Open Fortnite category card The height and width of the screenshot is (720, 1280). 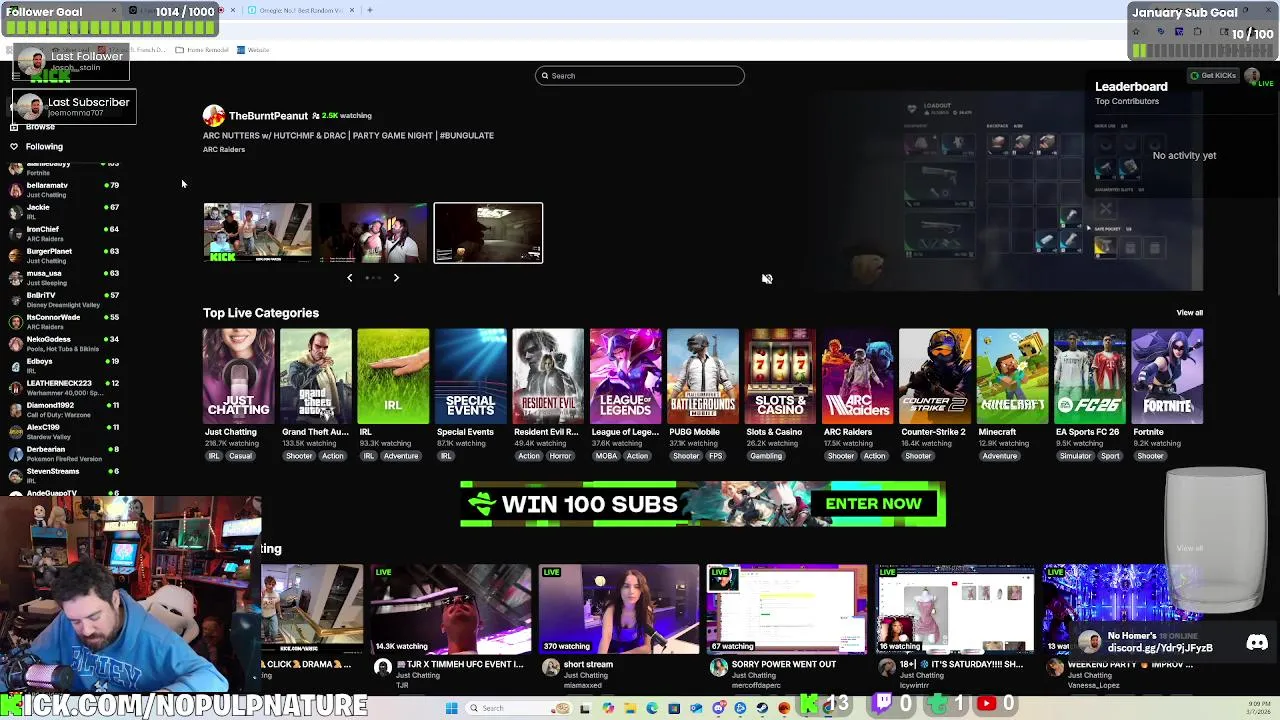click(1168, 375)
